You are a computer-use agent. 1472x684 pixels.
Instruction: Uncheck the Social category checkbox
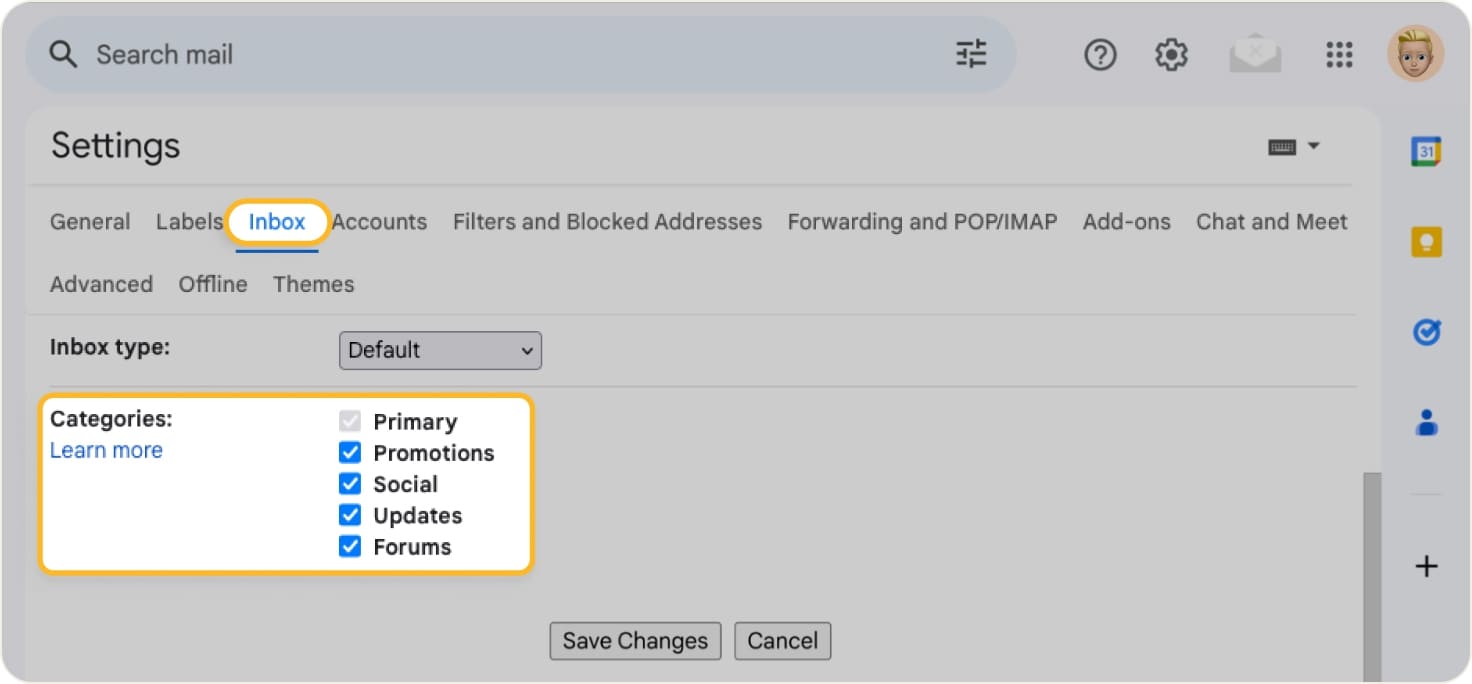pyautogui.click(x=350, y=484)
